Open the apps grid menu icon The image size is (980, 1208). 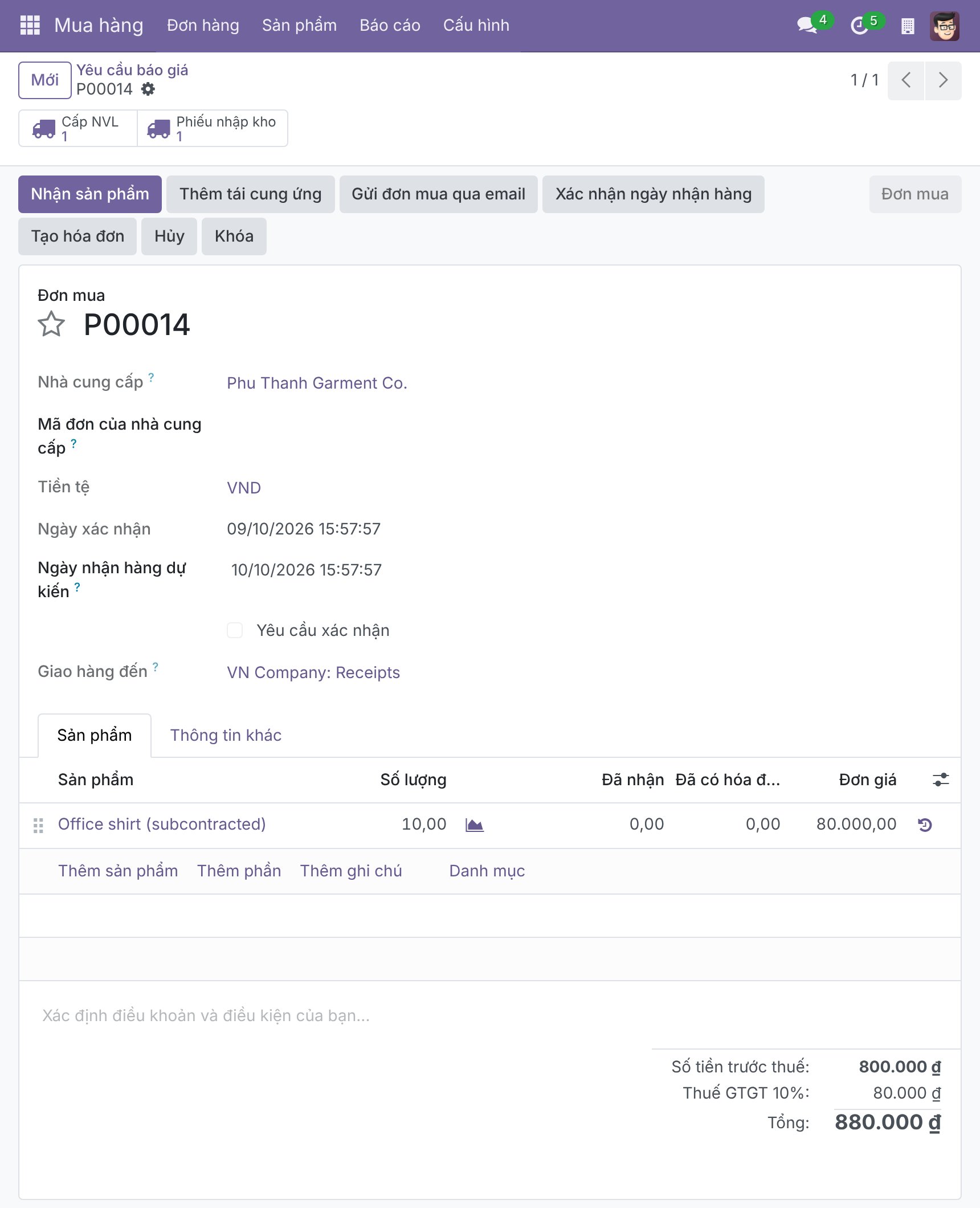click(x=30, y=26)
